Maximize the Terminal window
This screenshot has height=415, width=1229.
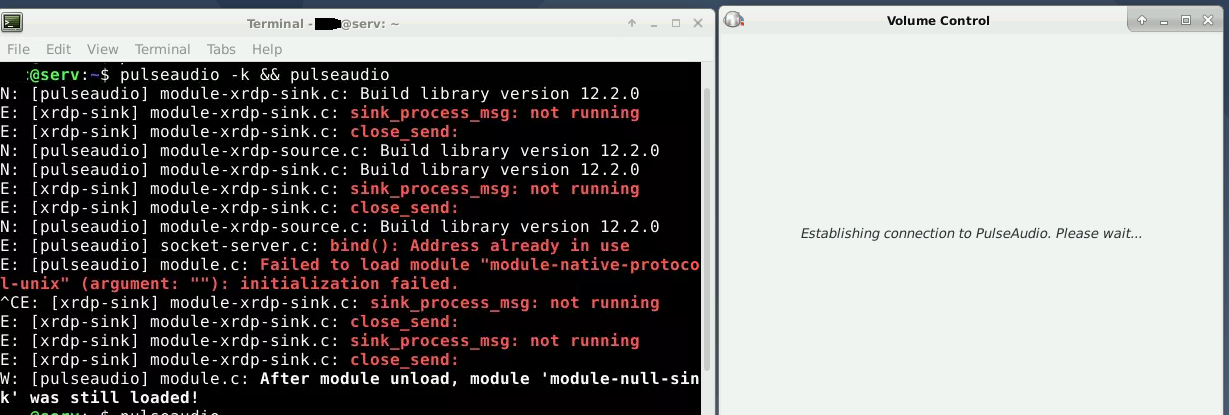[676, 23]
